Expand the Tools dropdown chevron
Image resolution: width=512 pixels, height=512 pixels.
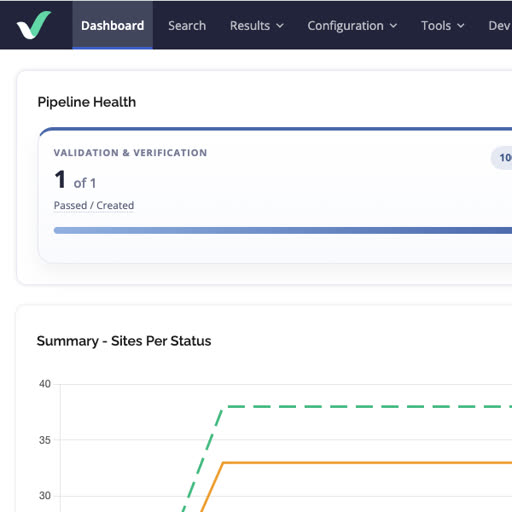tap(461, 26)
